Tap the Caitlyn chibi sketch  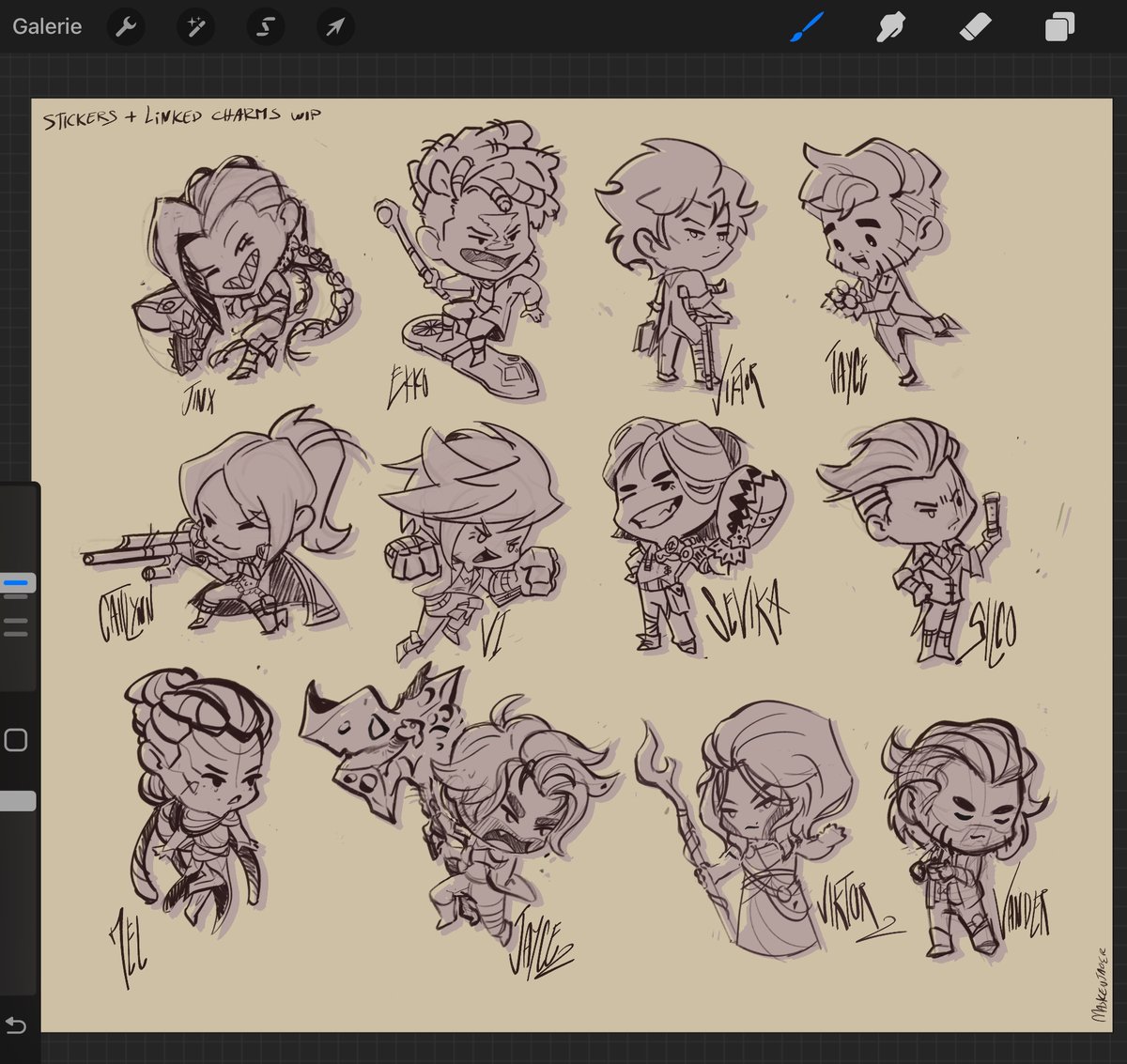[221, 521]
